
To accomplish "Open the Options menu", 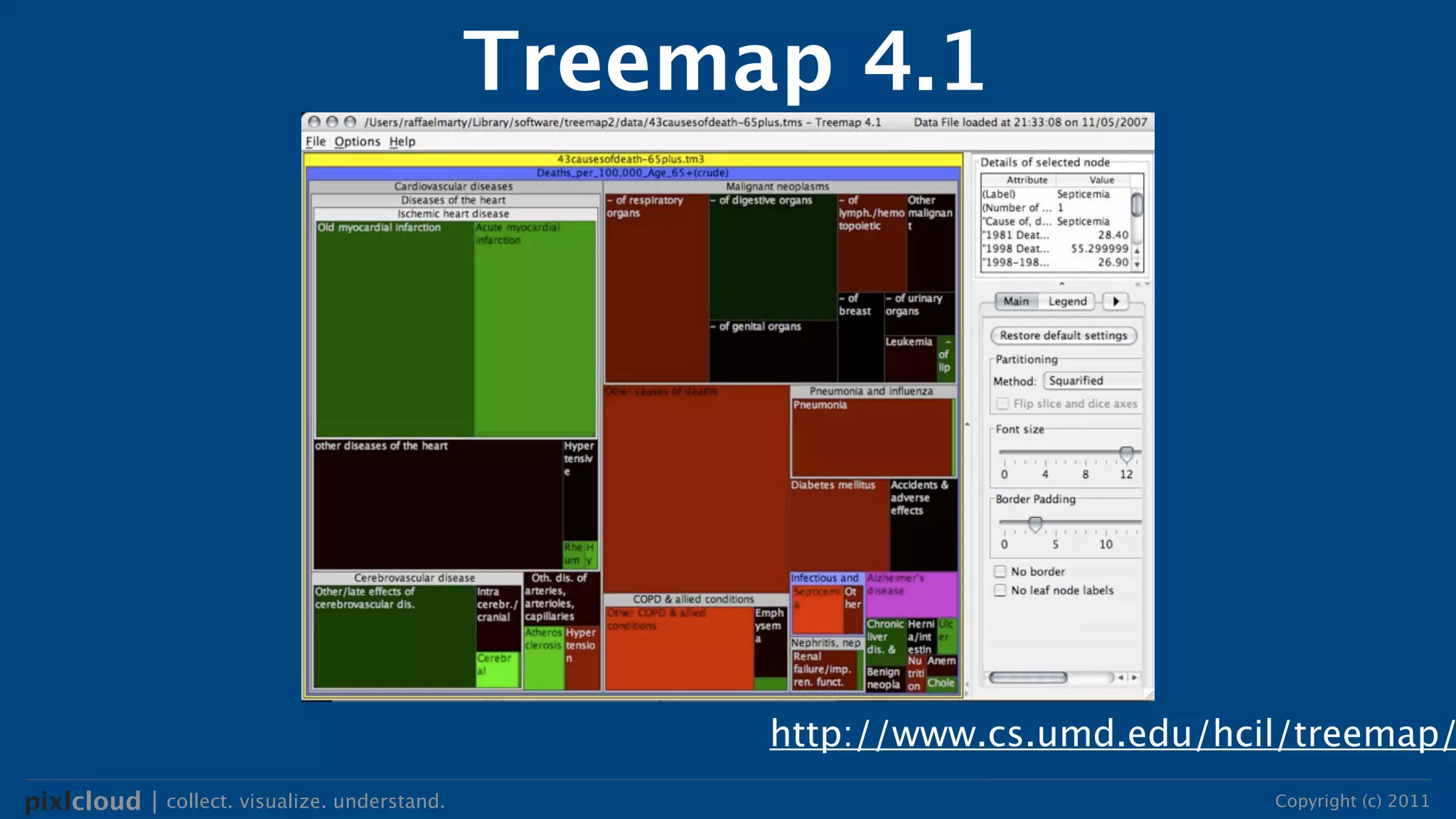I will point(357,141).
